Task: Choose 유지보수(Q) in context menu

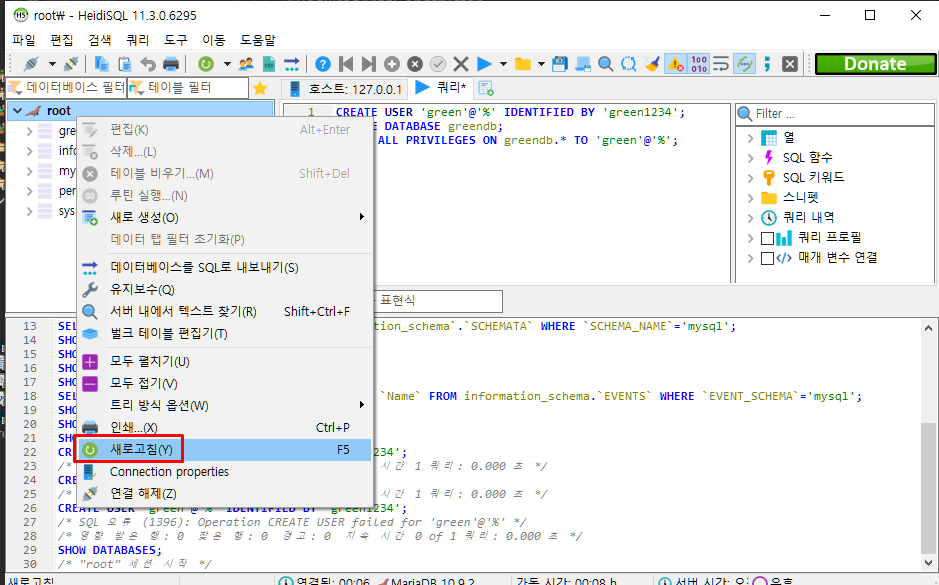Action: (225, 289)
